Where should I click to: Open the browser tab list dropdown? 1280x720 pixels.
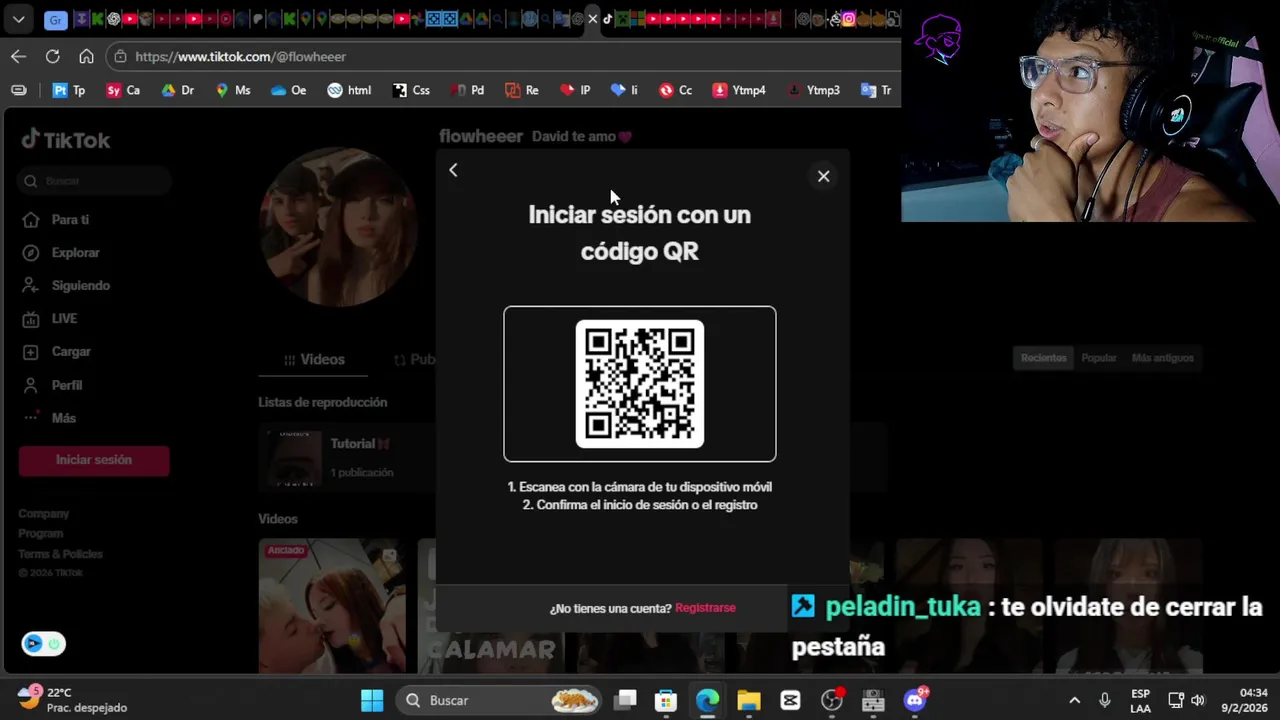coord(18,19)
